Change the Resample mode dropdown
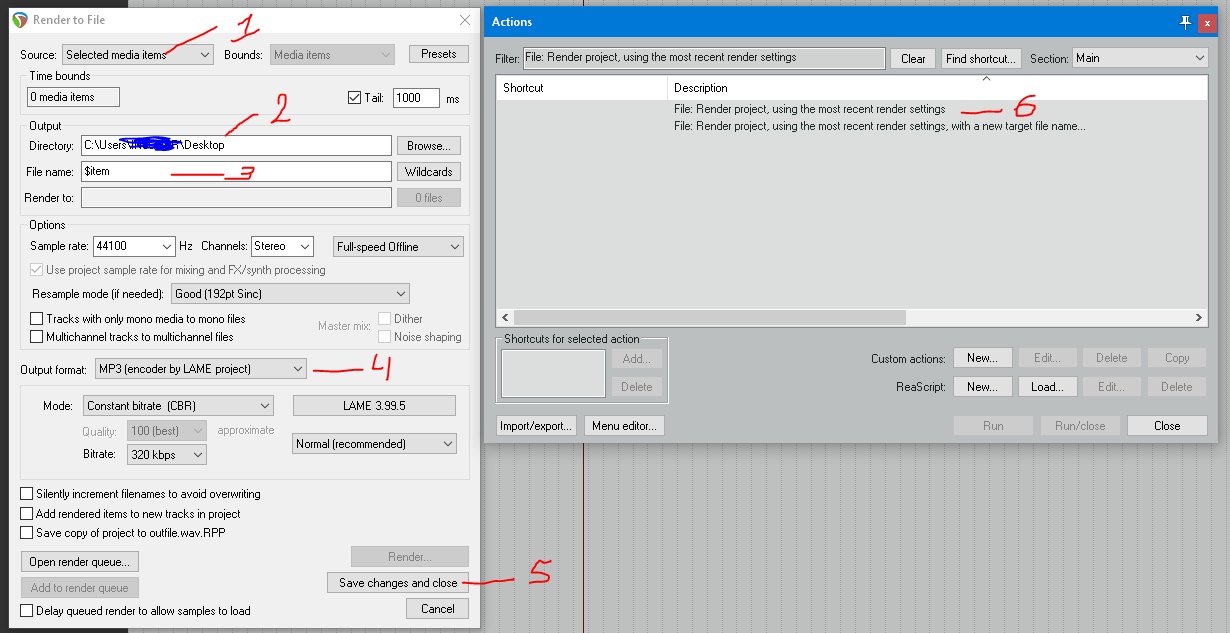The width and height of the screenshot is (1230, 633). [x=289, y=294]
